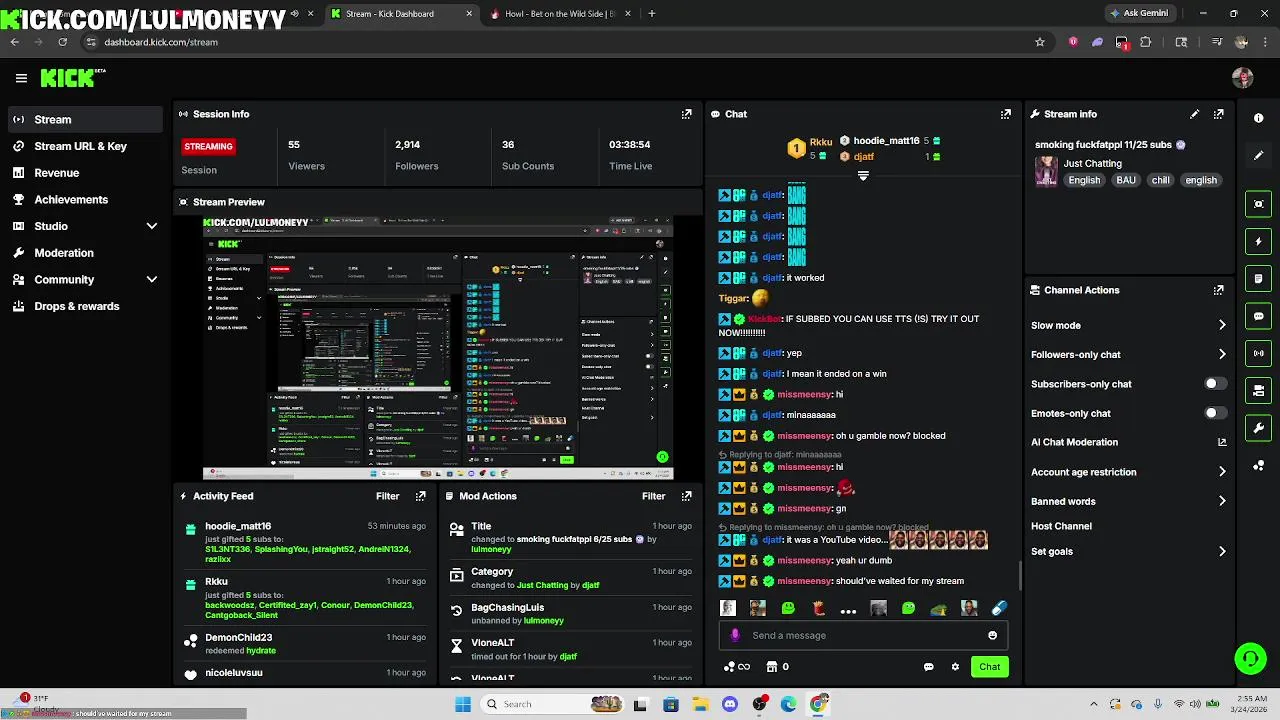
Task: Expand Slow mode options
Action: pyautogui.click(x=1222, y=325)
